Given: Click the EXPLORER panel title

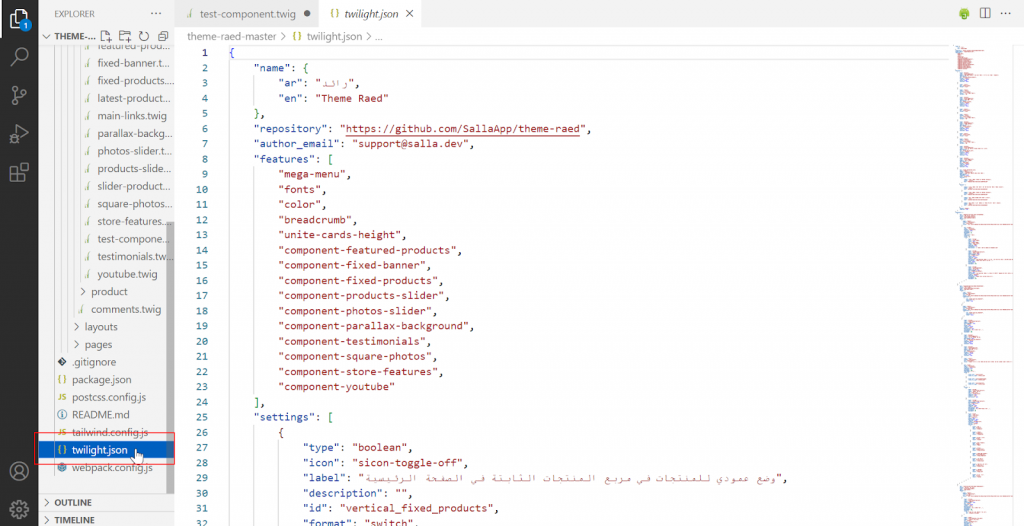Looking at the screenshot, I should pyautogui.click(x=74, y=14).
